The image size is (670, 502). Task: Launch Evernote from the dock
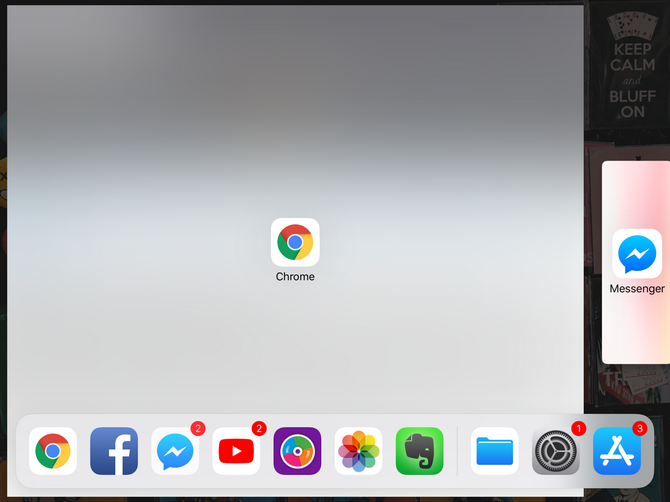[419, 451]
